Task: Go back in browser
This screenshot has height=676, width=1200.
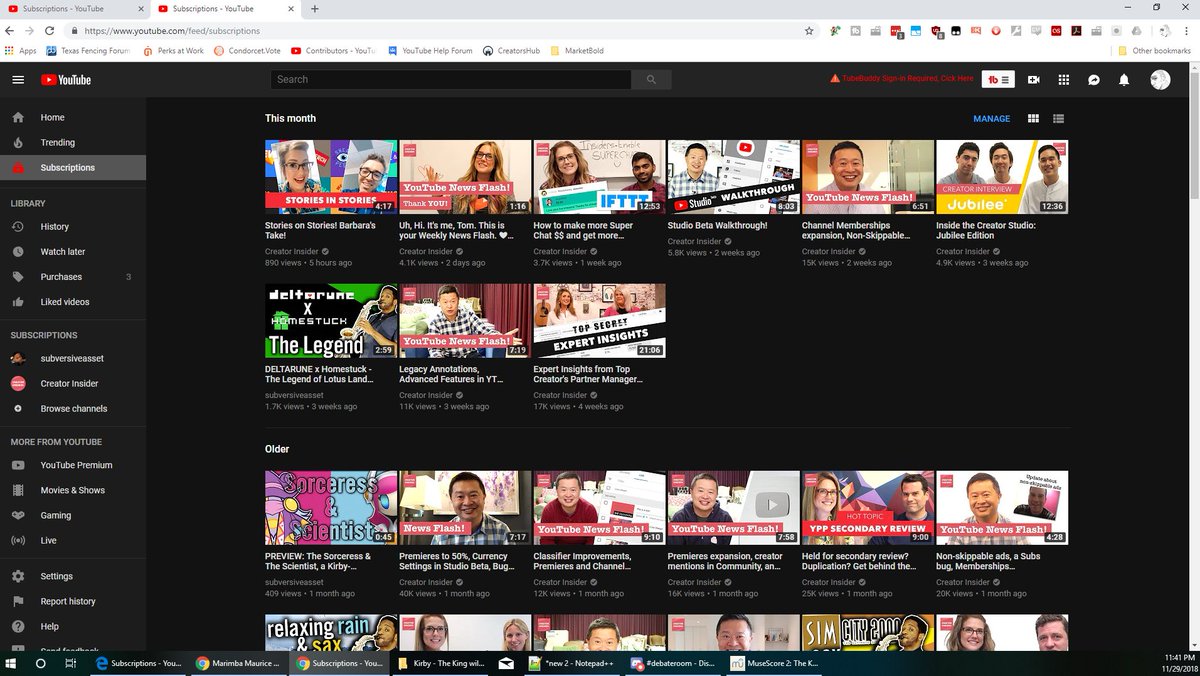Action: pyautogui.click(x=10, y=31)
